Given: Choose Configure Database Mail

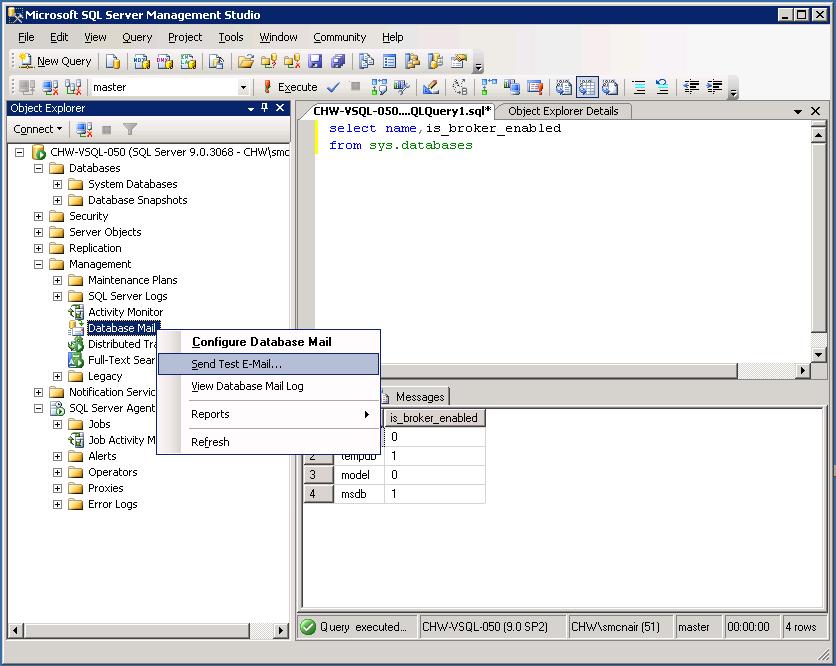Looking at the screenshot, I should 269,342.
